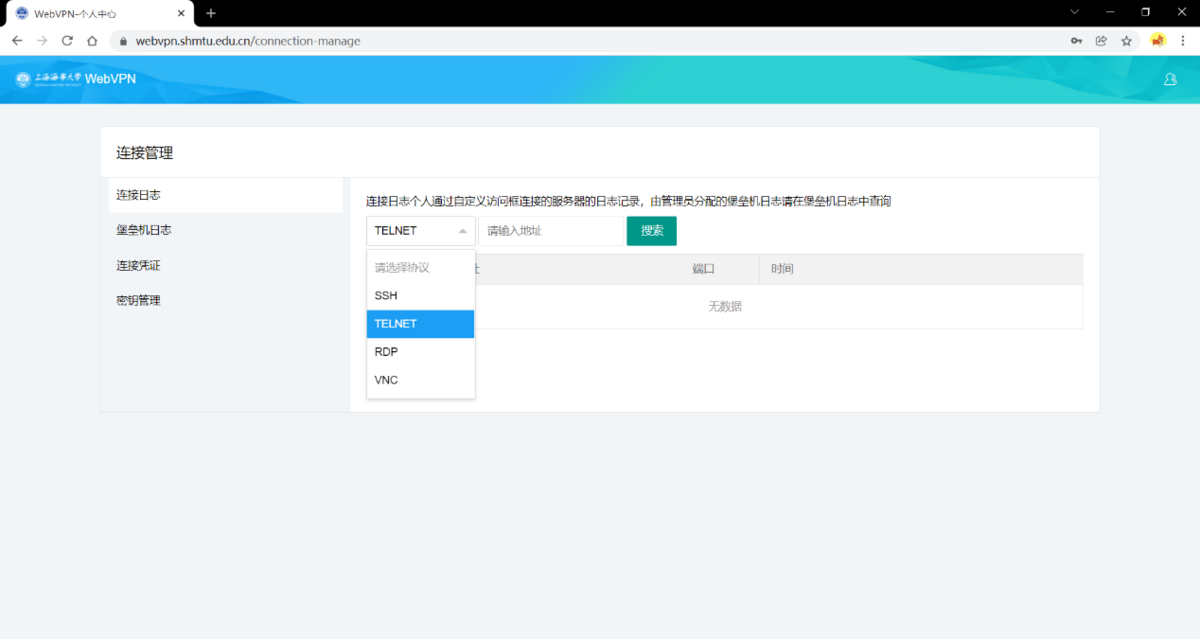
Task: Click the user profile icon in header
Action: coord(1170,79)
